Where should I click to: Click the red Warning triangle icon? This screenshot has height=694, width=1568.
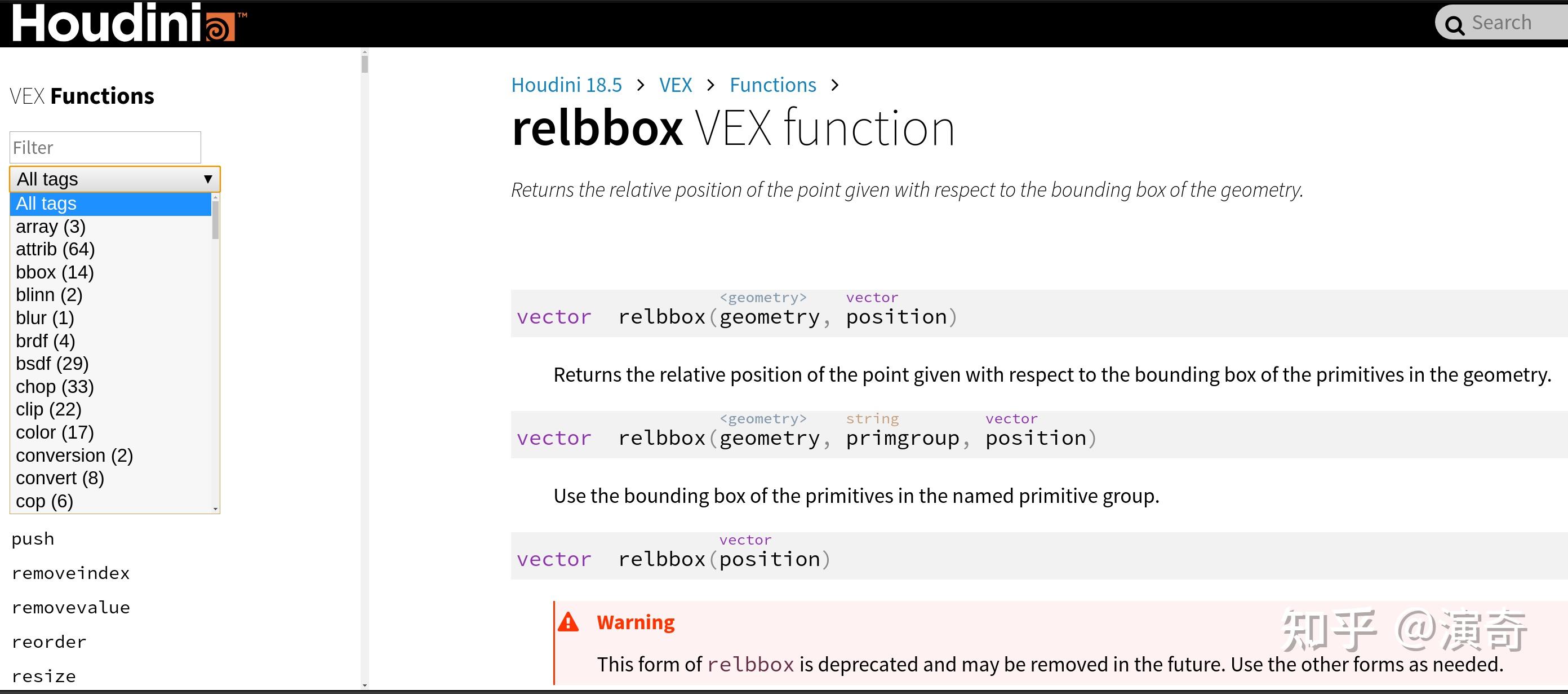[568, 622]
